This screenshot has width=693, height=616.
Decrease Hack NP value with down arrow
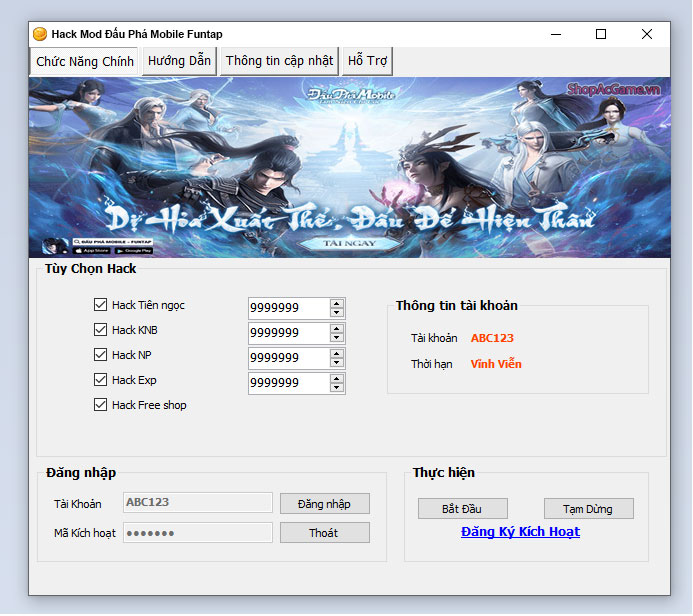pyautogui.click(x=337, y=363)
